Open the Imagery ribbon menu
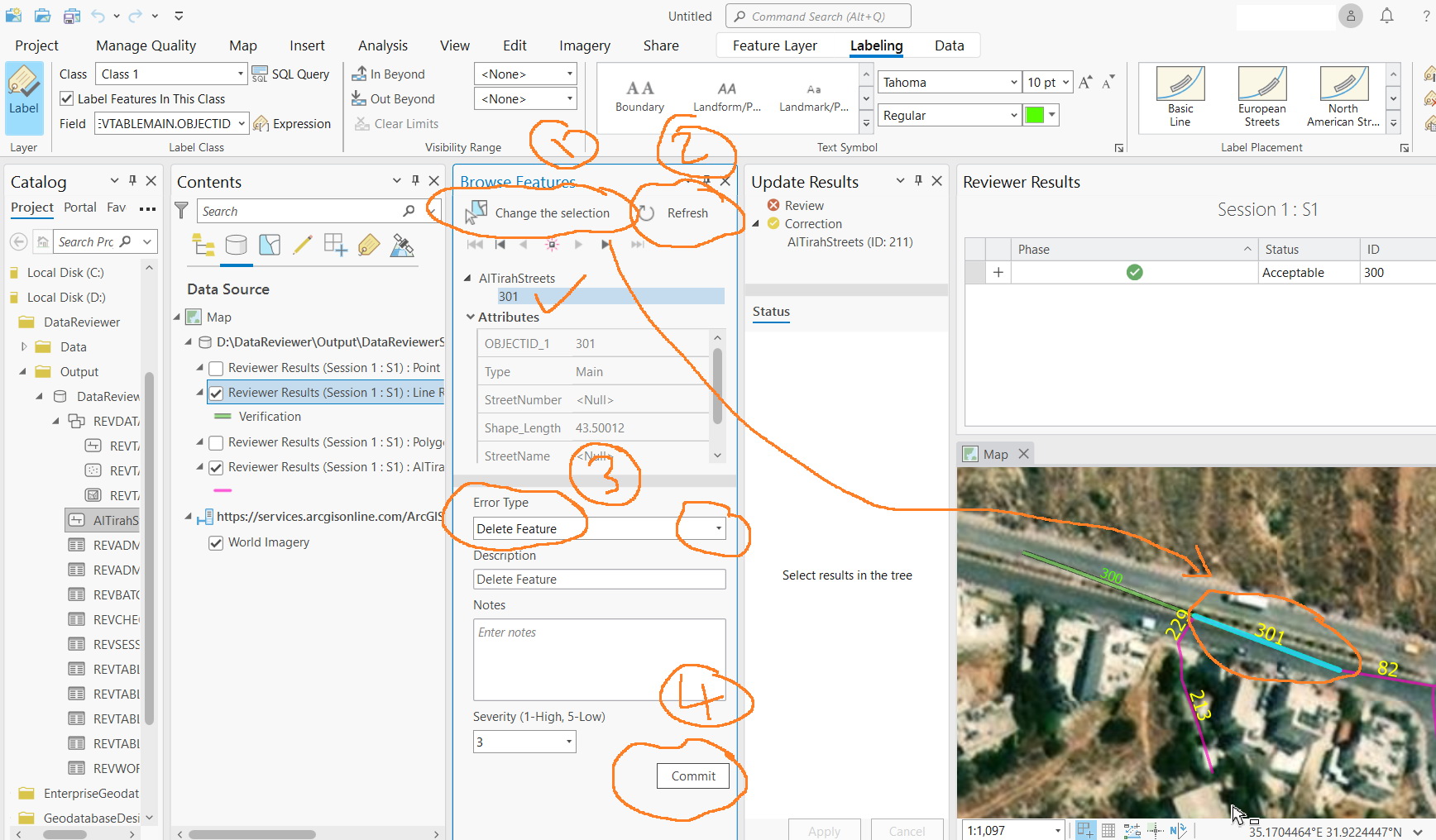Screen dimensions: 1436x840 point(584,45)
